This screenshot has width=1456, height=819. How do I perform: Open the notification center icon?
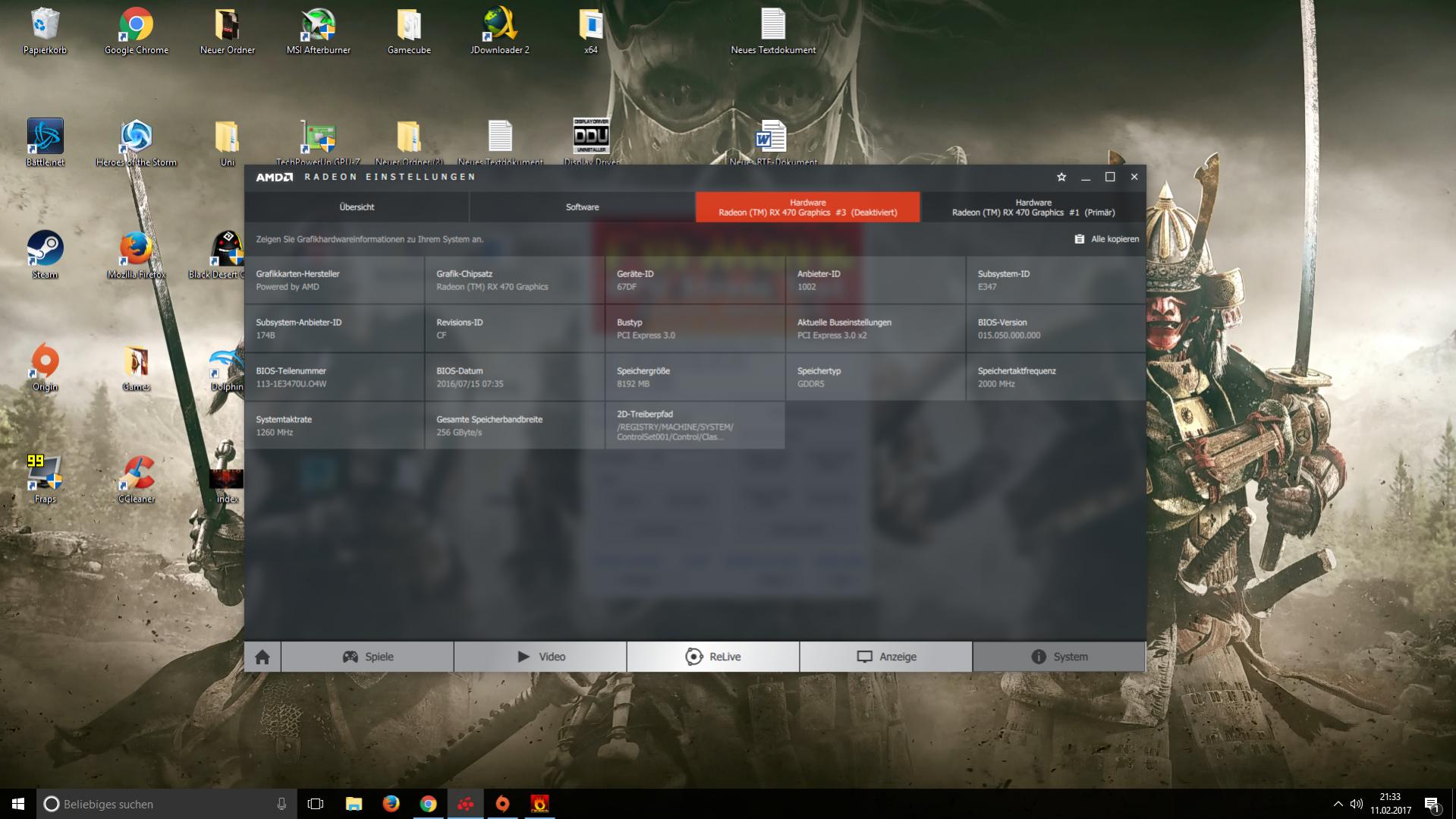click(1432, 804)
